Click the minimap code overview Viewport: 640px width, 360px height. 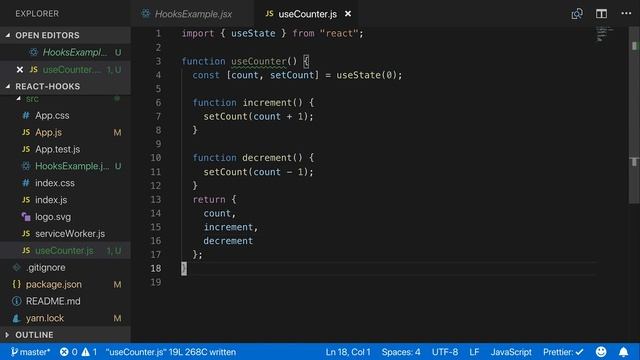click(x=605, y=34)
